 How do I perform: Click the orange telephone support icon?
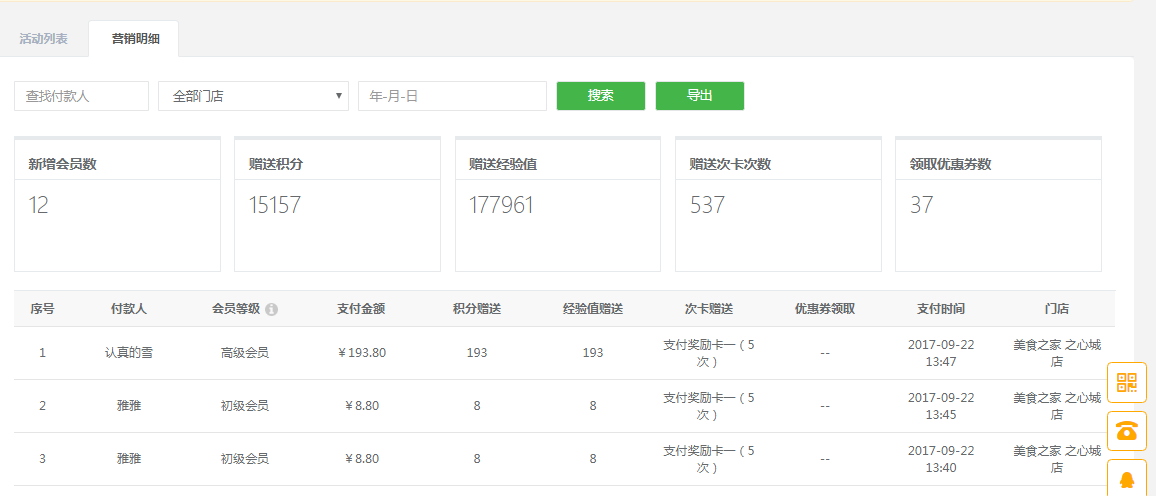(1127, 431)
